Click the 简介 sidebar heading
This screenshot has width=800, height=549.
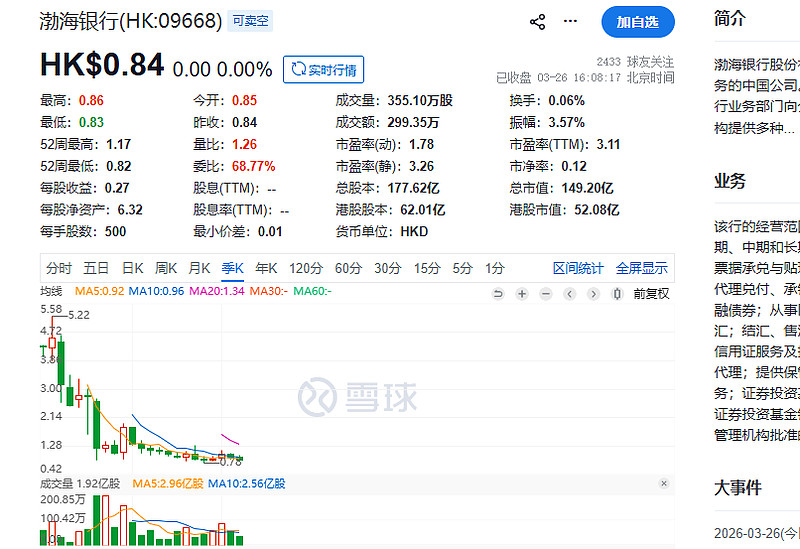click(730, 18)
